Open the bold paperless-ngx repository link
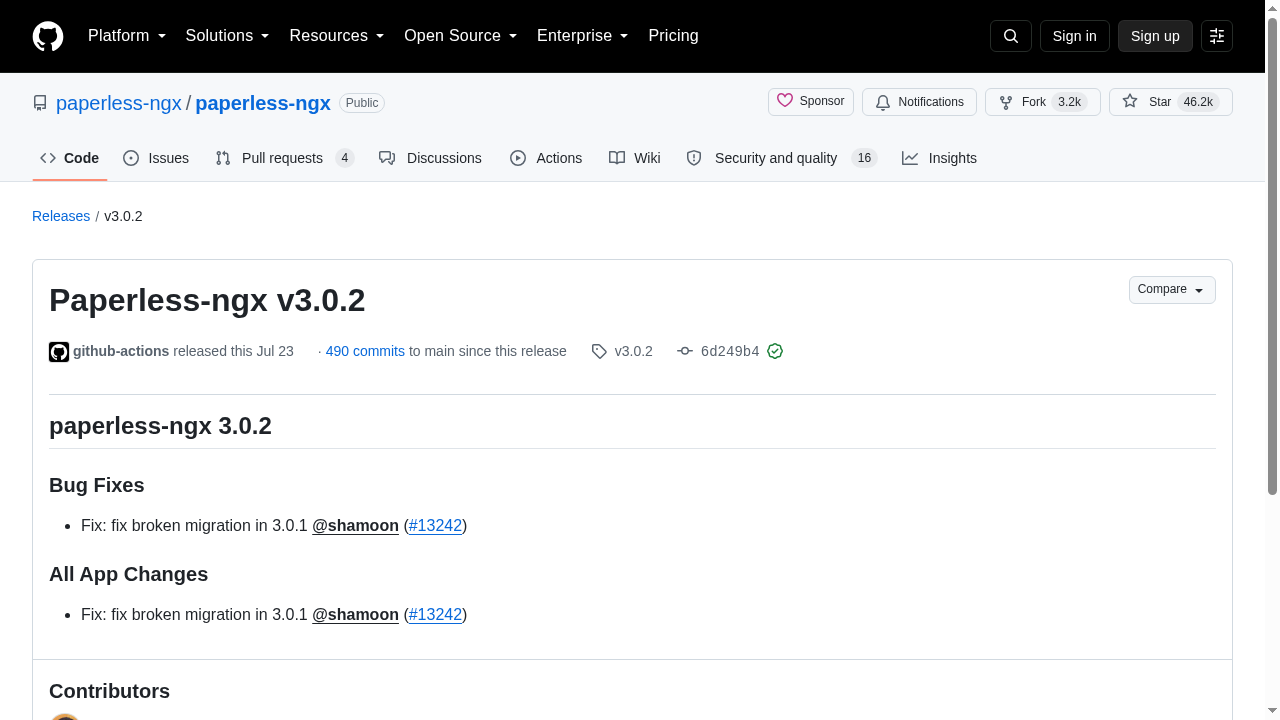This screenshot has width=1280, height=720. 263,103
